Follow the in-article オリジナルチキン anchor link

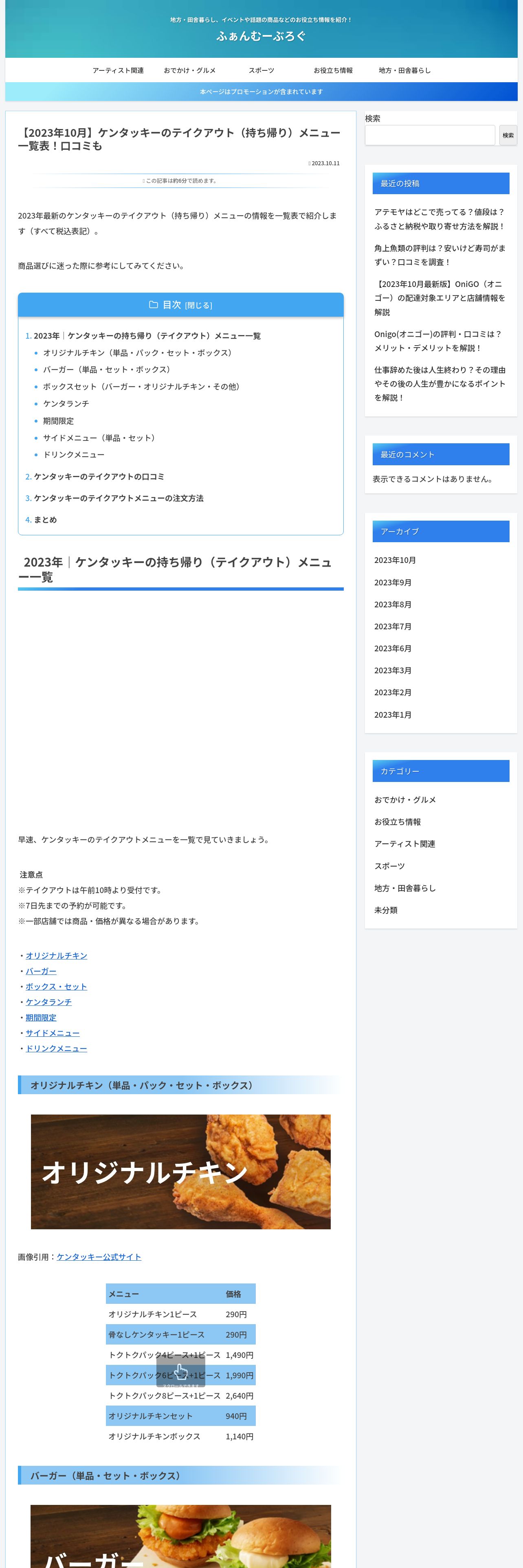57,956
